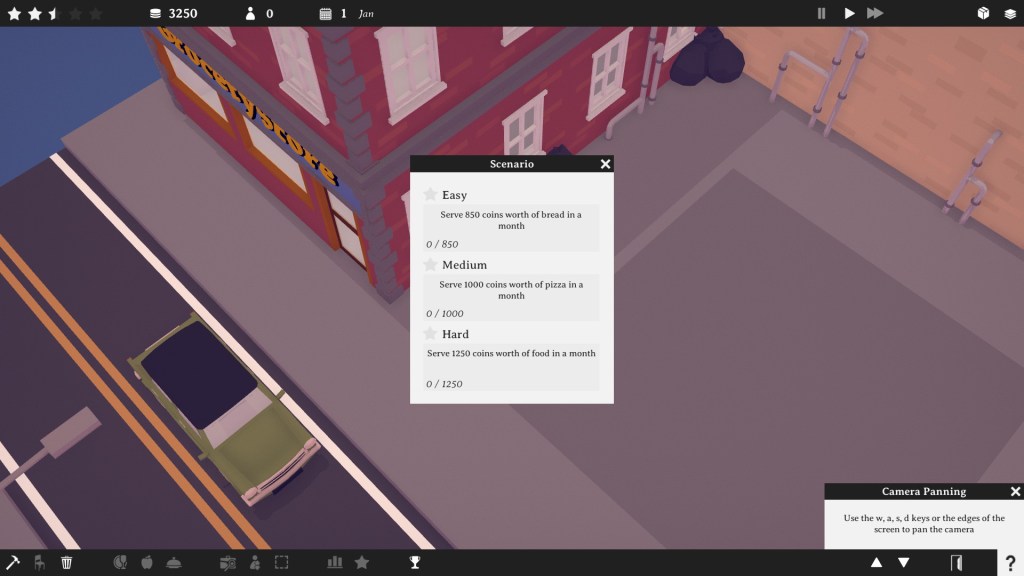This screenshot has height=576, width=1024.
Task: Click the door exit icon
Action: [x=957, y=562]
